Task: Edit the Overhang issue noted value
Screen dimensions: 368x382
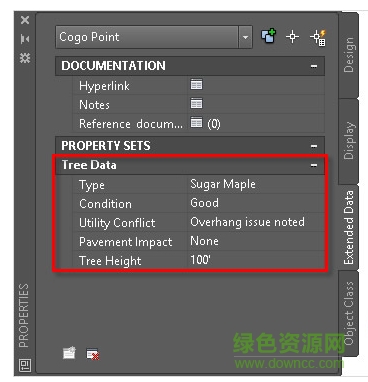Action: click(247, 222)
